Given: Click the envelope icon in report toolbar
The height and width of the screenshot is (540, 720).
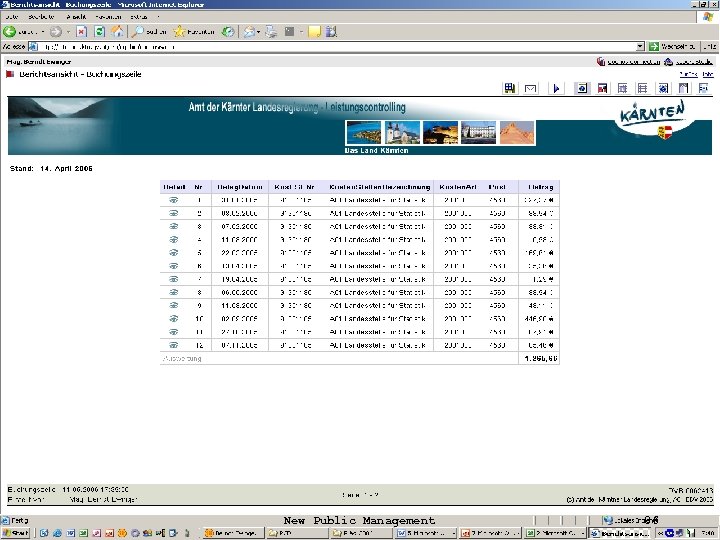Looking at the screenshot, I should coord(530,88).
